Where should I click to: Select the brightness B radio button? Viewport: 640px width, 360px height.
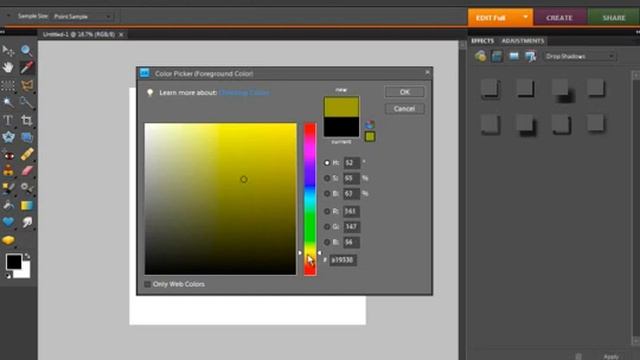pyautogui.click(x=327, y=194)
